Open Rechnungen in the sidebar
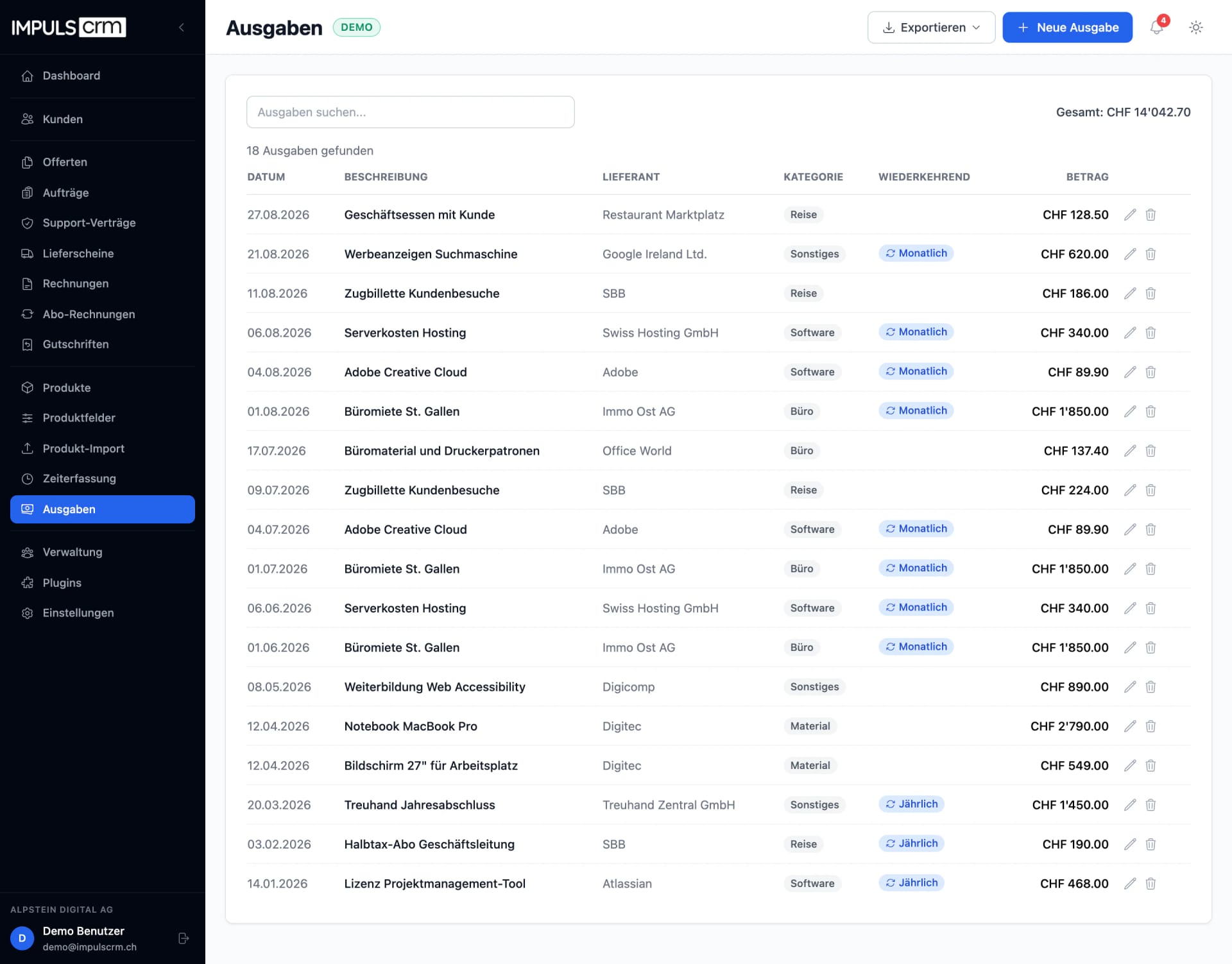 [103, 283]
